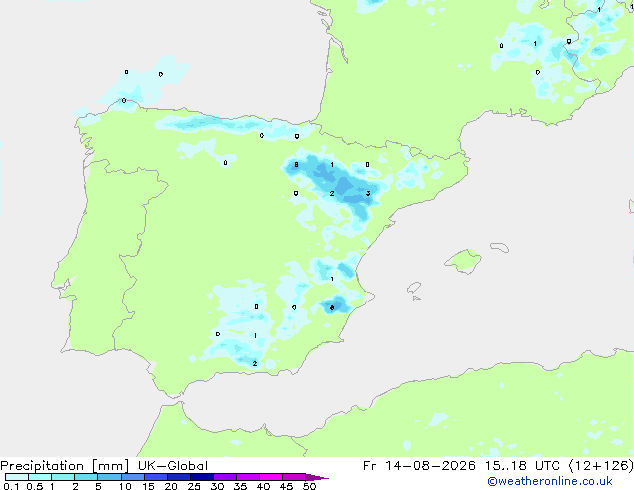Click the 'UK-Global' model label
Viewport: 634px width, 490px height.
pyautogui.click(x=173, y=466)
